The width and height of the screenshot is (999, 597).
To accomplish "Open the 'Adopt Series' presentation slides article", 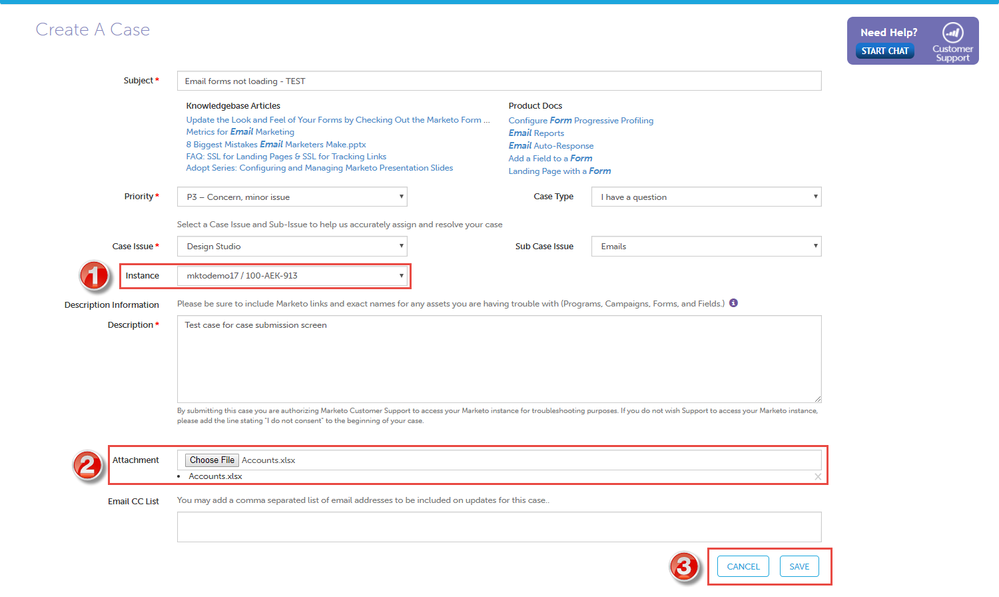I will [x=319, y=168].
